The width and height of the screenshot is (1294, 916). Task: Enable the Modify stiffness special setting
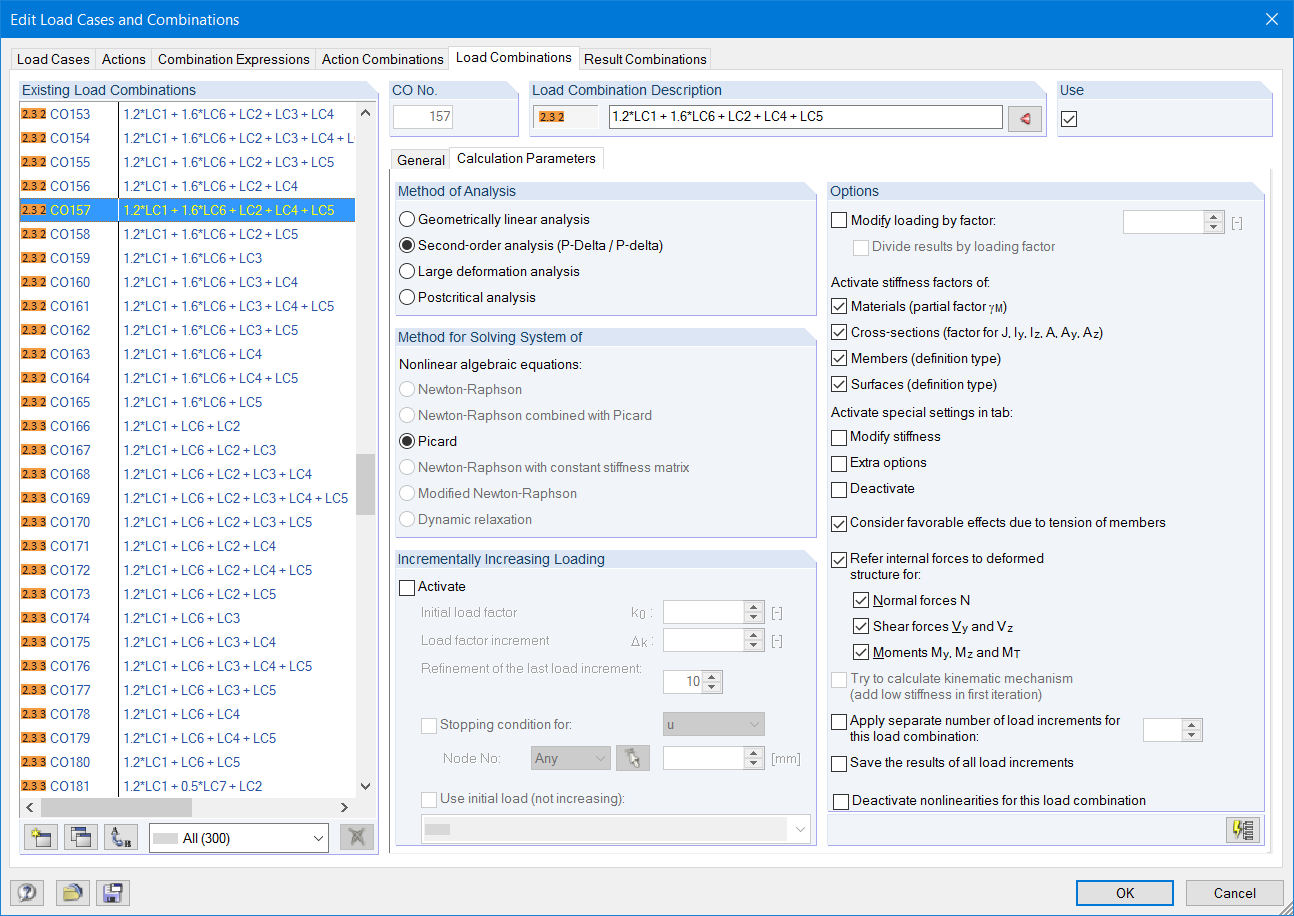click(839, 437)
